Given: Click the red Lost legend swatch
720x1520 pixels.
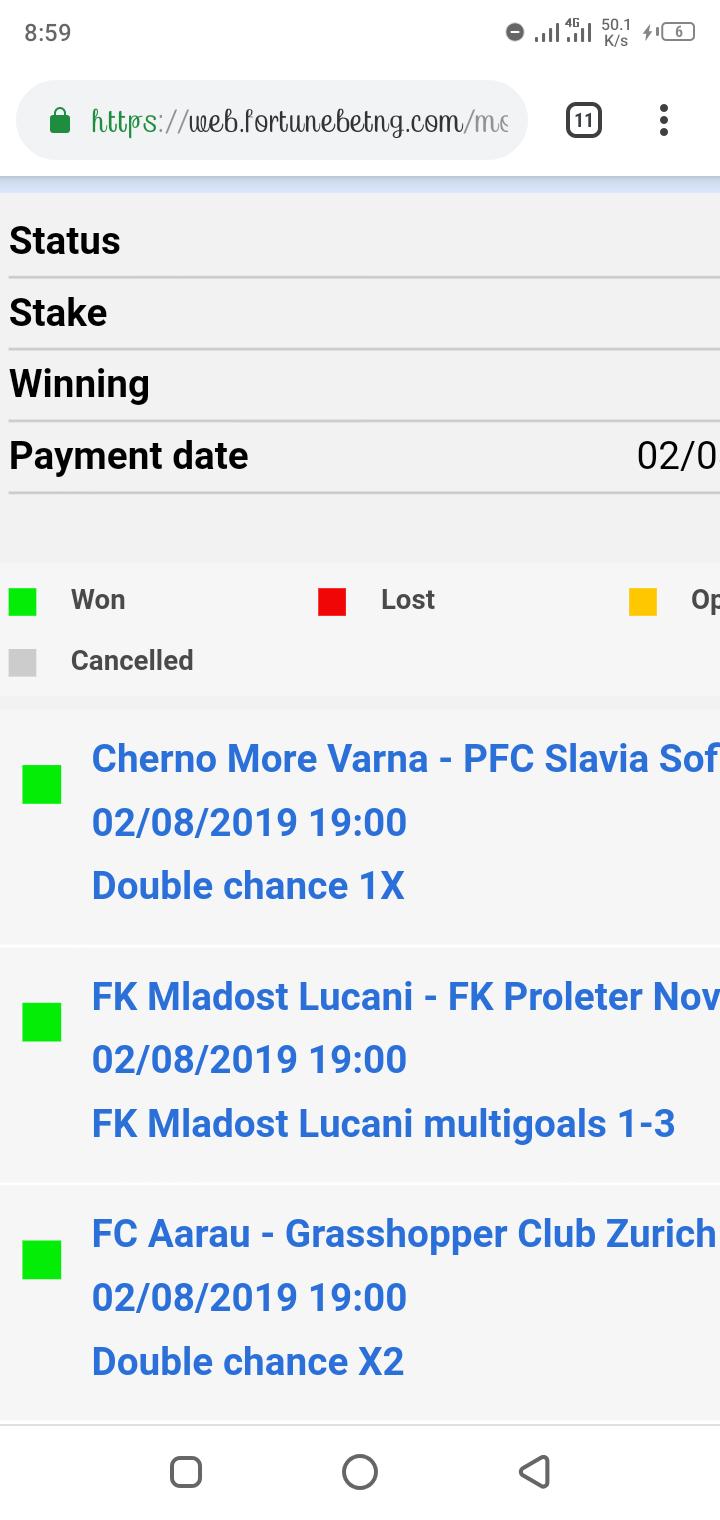Looking at the screenshot, I should (x=332, y=602).
